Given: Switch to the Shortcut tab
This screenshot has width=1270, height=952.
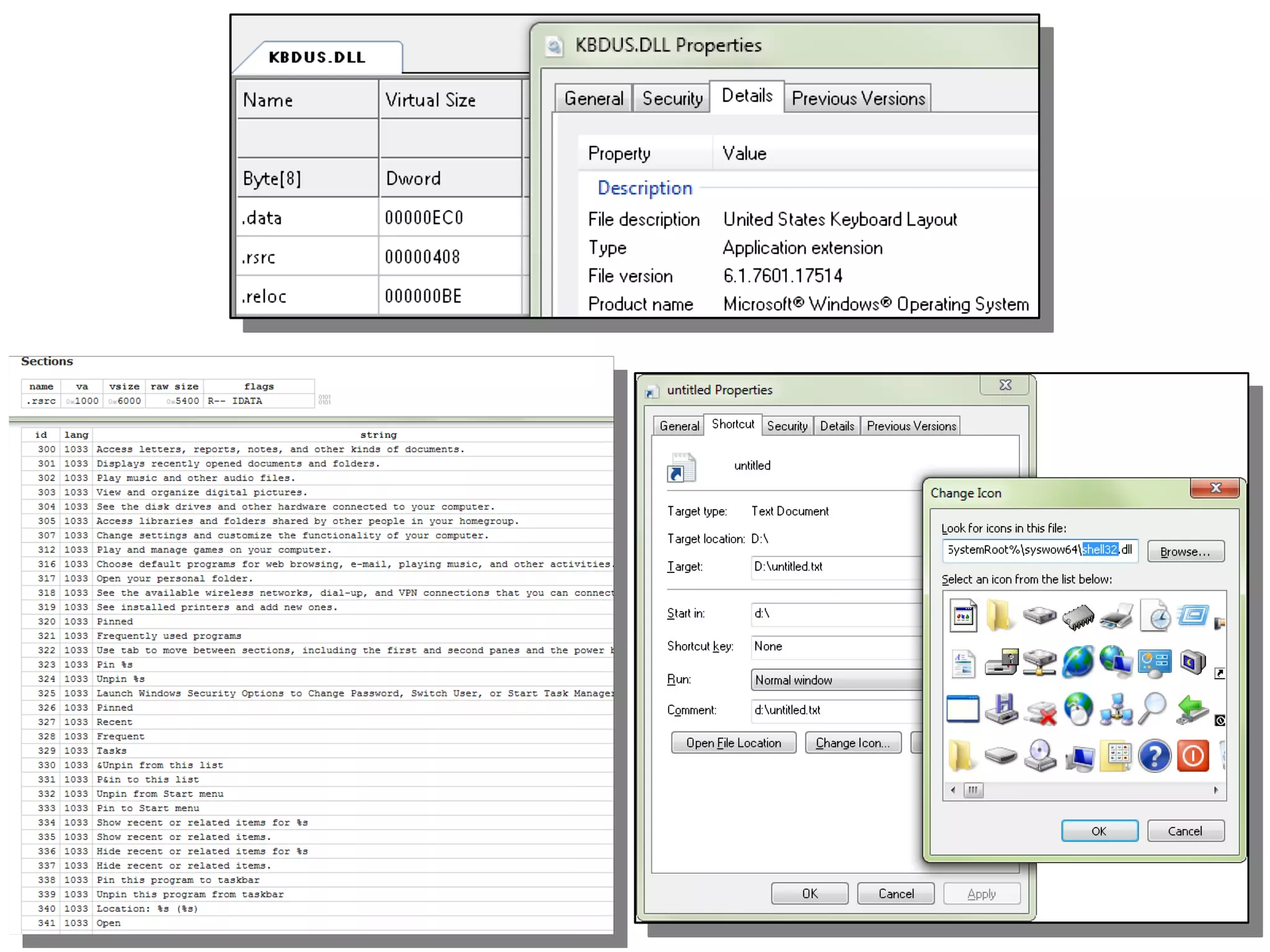Looking at the screenshot, I should tap(732, 424).
